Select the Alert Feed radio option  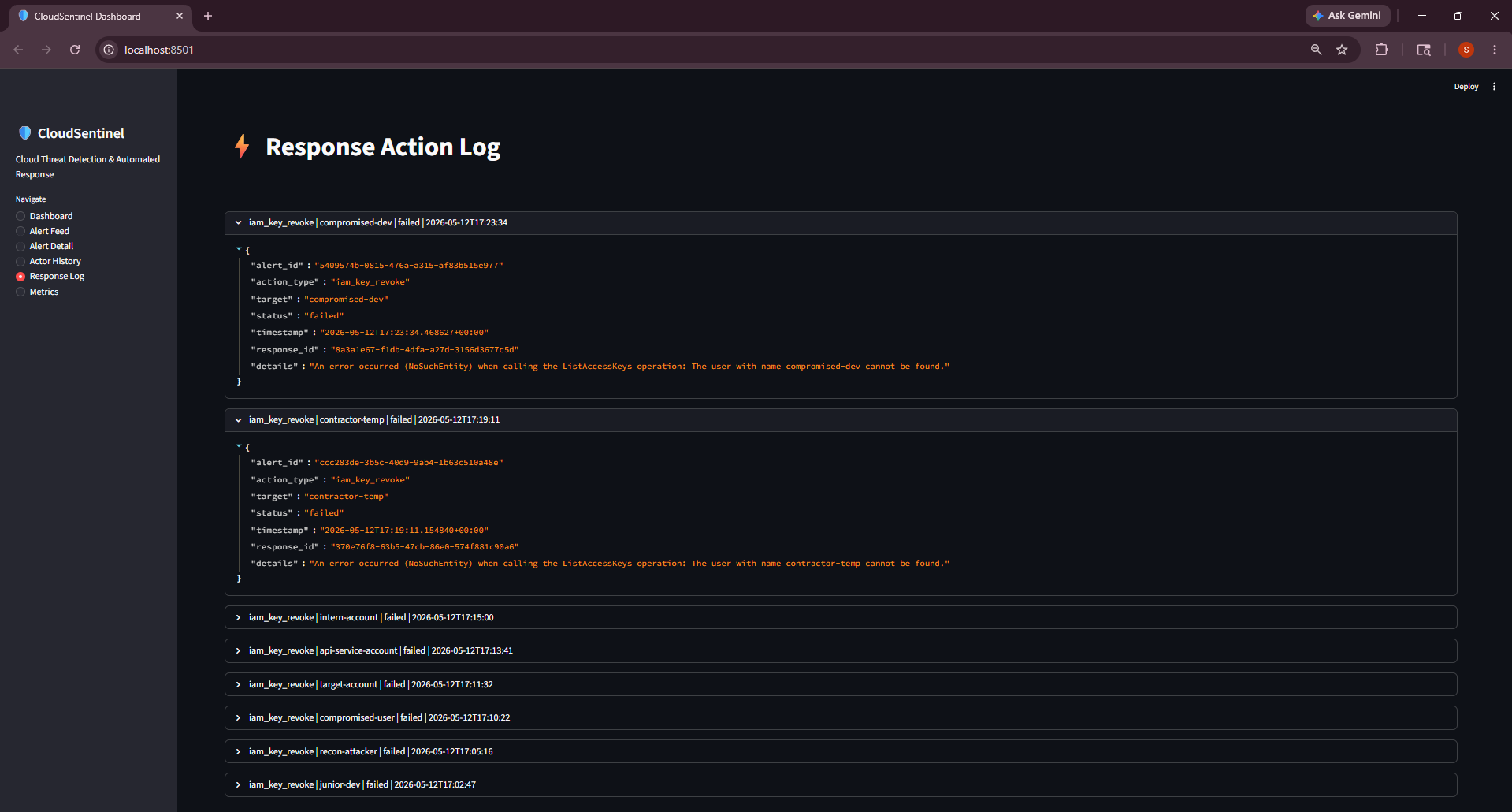(43, 231)
